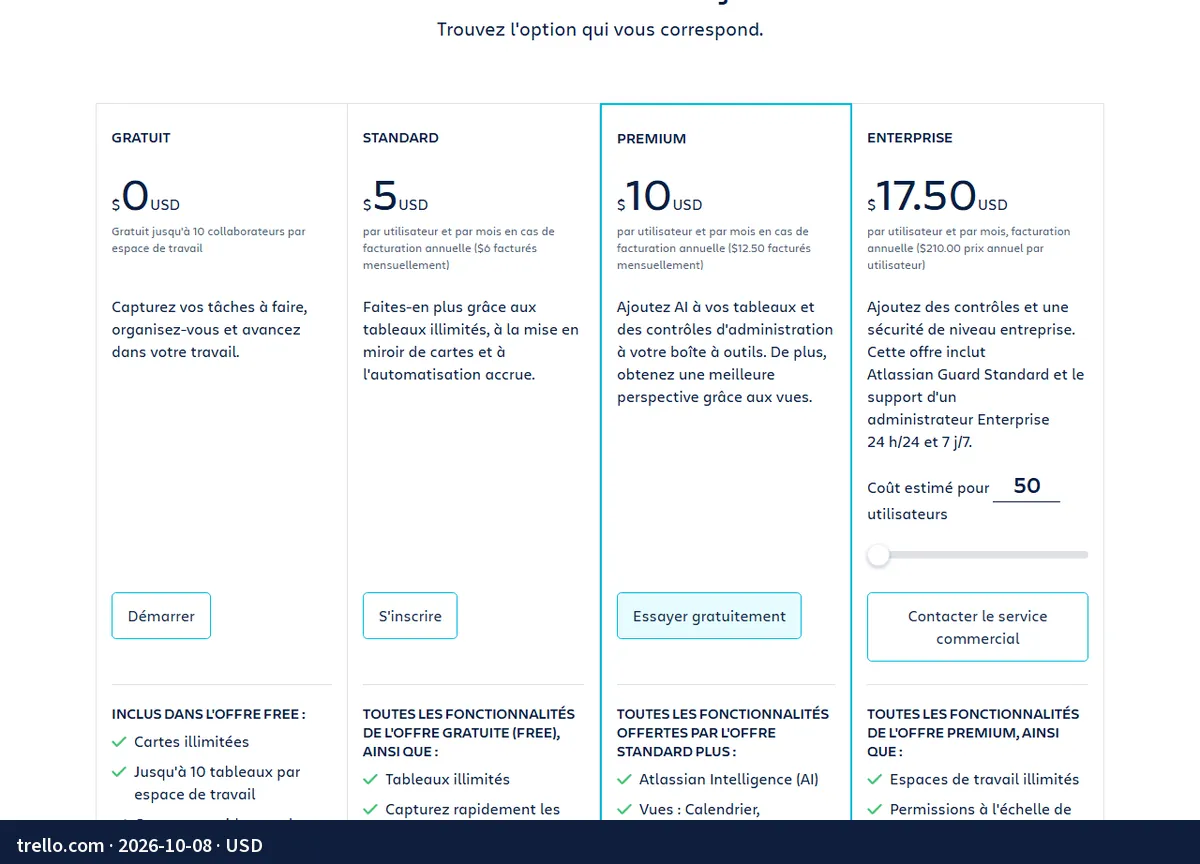Viewport: 1200px width, 864px height.
Task: Click the $17.50 USD price
Action: pyautogui.click(x=938, y=196)
